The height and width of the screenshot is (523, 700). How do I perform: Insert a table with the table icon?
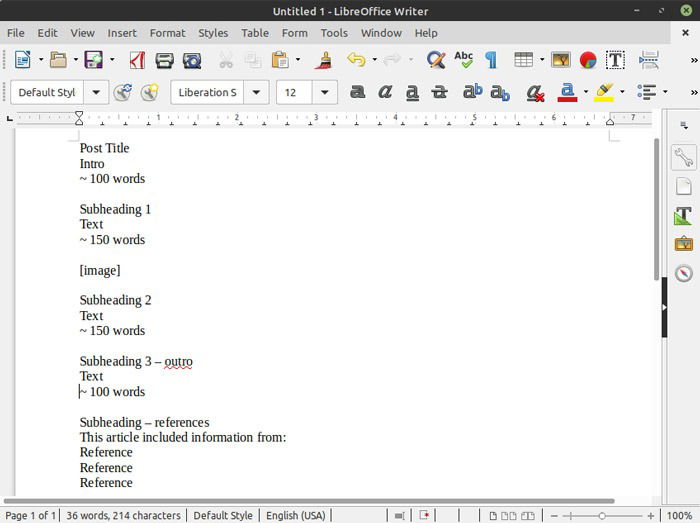[x=523, y=60]
